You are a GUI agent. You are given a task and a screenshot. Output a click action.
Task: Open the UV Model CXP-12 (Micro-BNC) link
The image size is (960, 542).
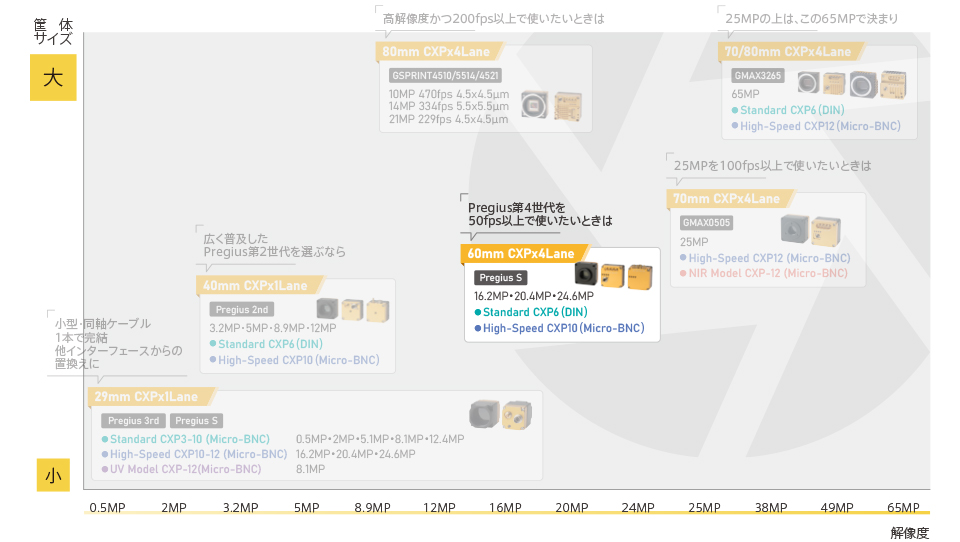tap(185, 469)
